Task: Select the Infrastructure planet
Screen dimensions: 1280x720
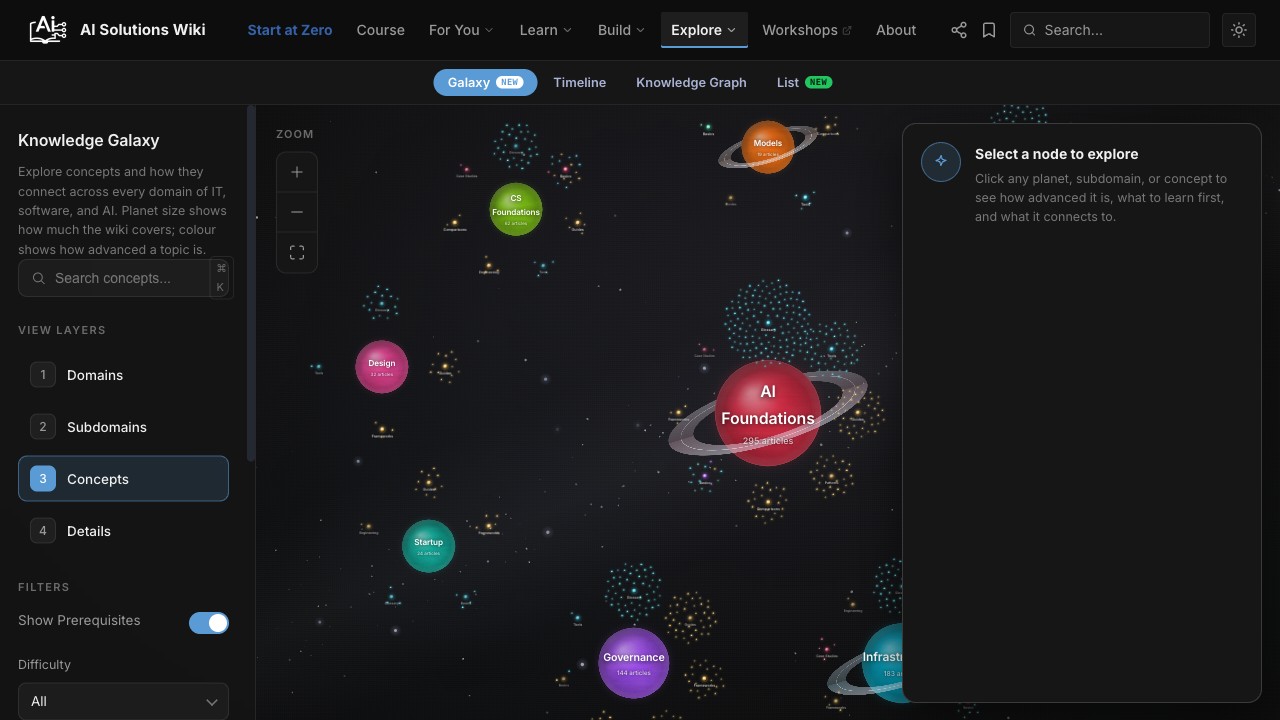Action: point(883,663)
